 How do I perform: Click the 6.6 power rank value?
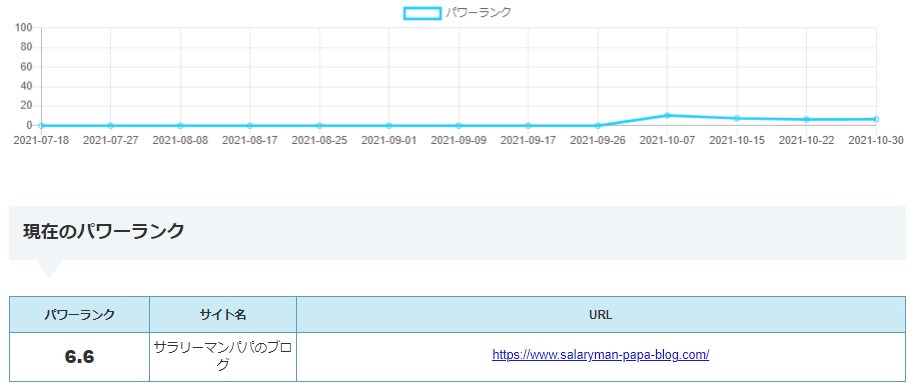point(80,357)
